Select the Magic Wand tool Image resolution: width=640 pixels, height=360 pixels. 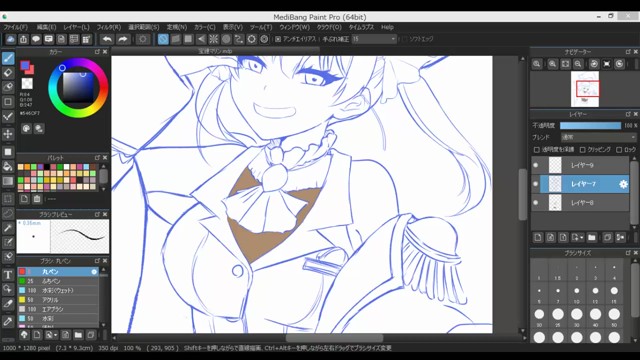coord(8,228)
